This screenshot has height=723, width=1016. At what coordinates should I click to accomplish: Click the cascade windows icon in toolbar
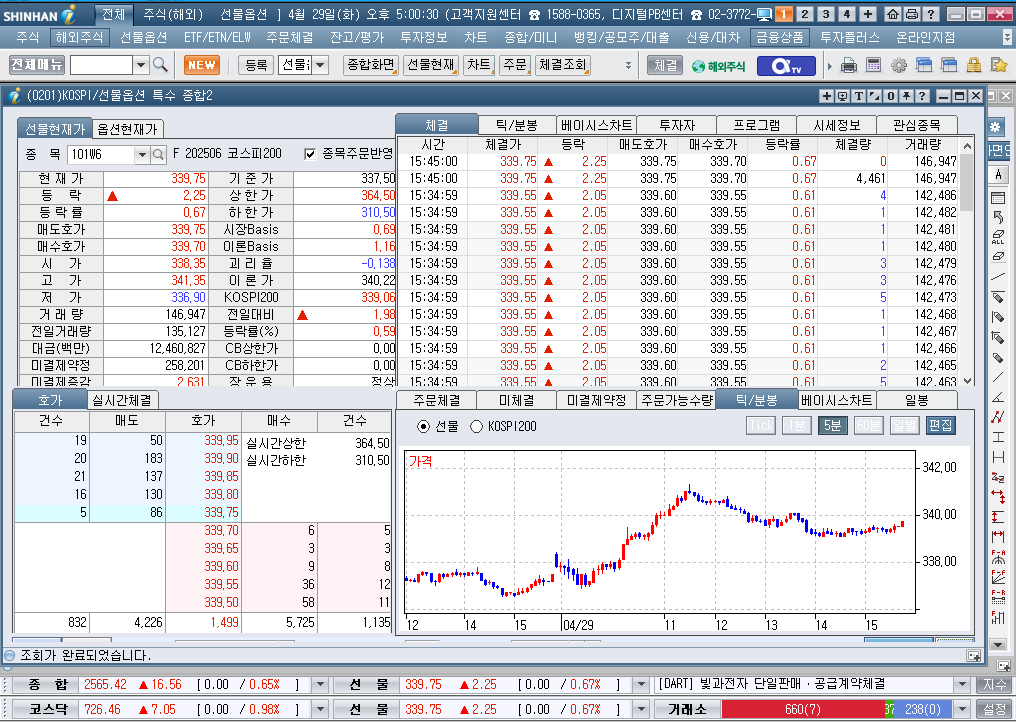(923, 65)
